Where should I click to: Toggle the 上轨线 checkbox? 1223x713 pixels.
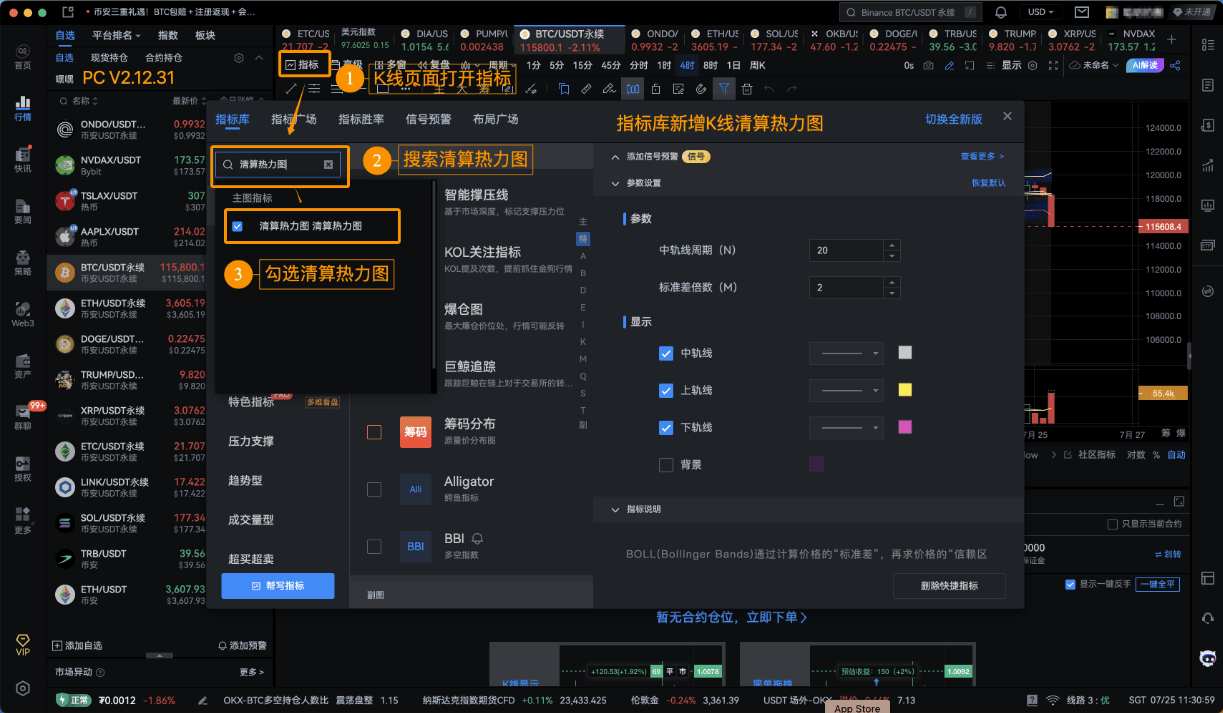666,390
